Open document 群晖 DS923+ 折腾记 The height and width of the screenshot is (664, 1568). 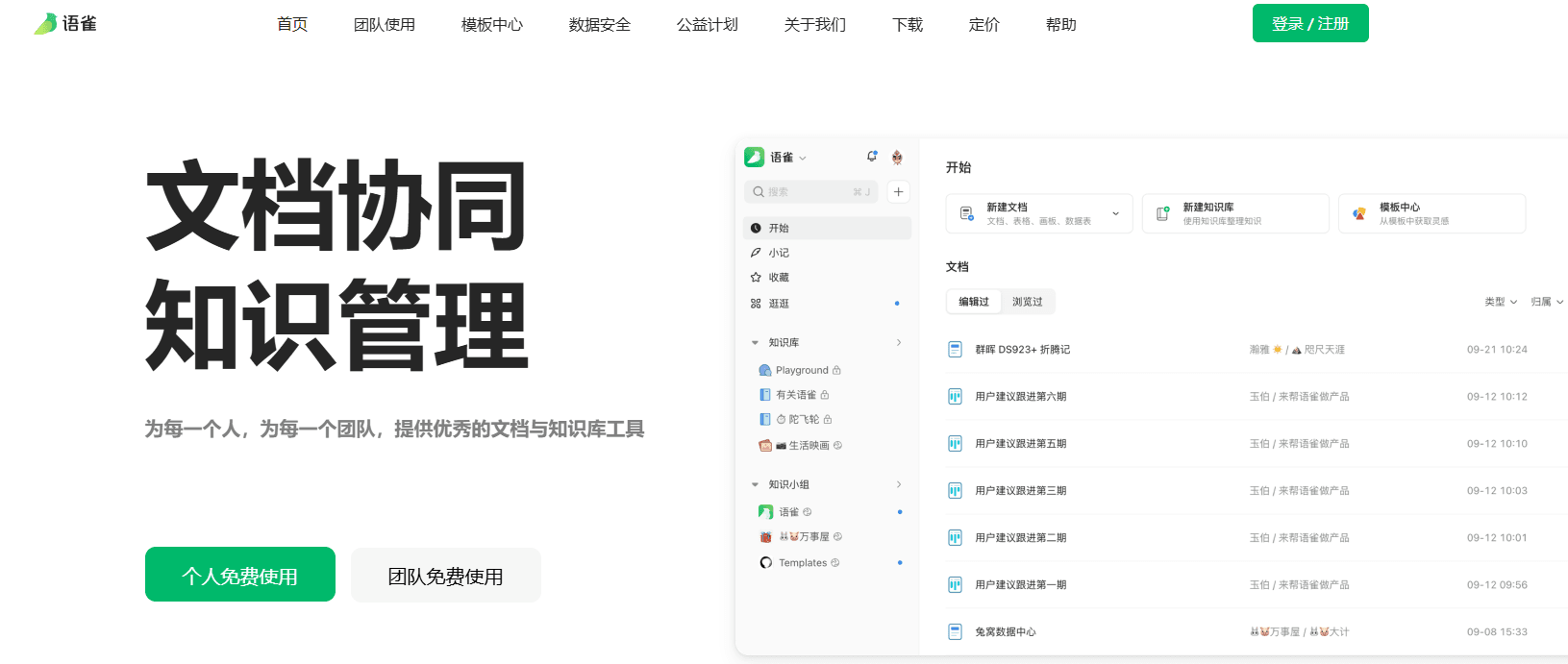[x=1023, y=350]
